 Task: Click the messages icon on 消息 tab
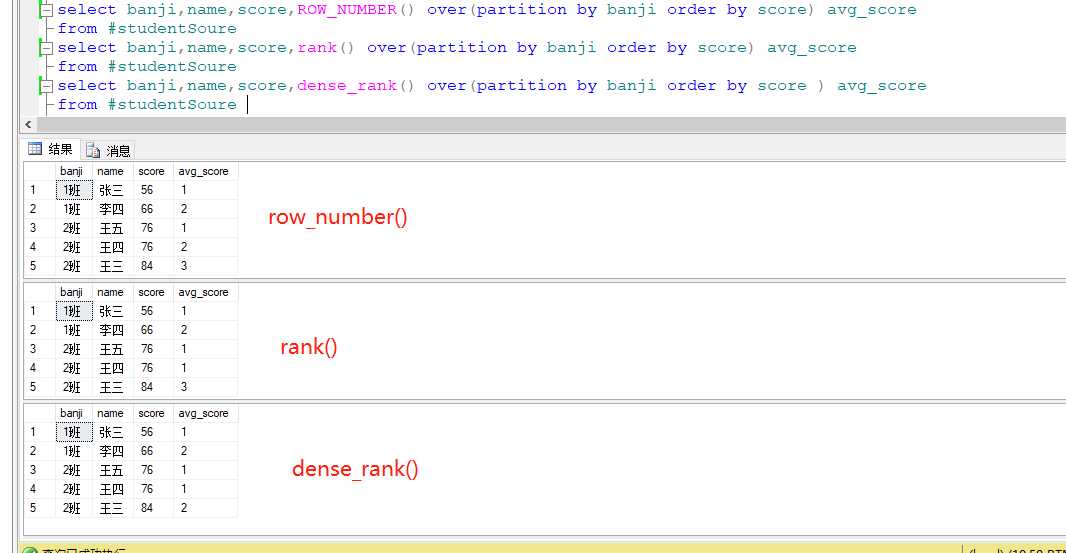pos(94,151)
